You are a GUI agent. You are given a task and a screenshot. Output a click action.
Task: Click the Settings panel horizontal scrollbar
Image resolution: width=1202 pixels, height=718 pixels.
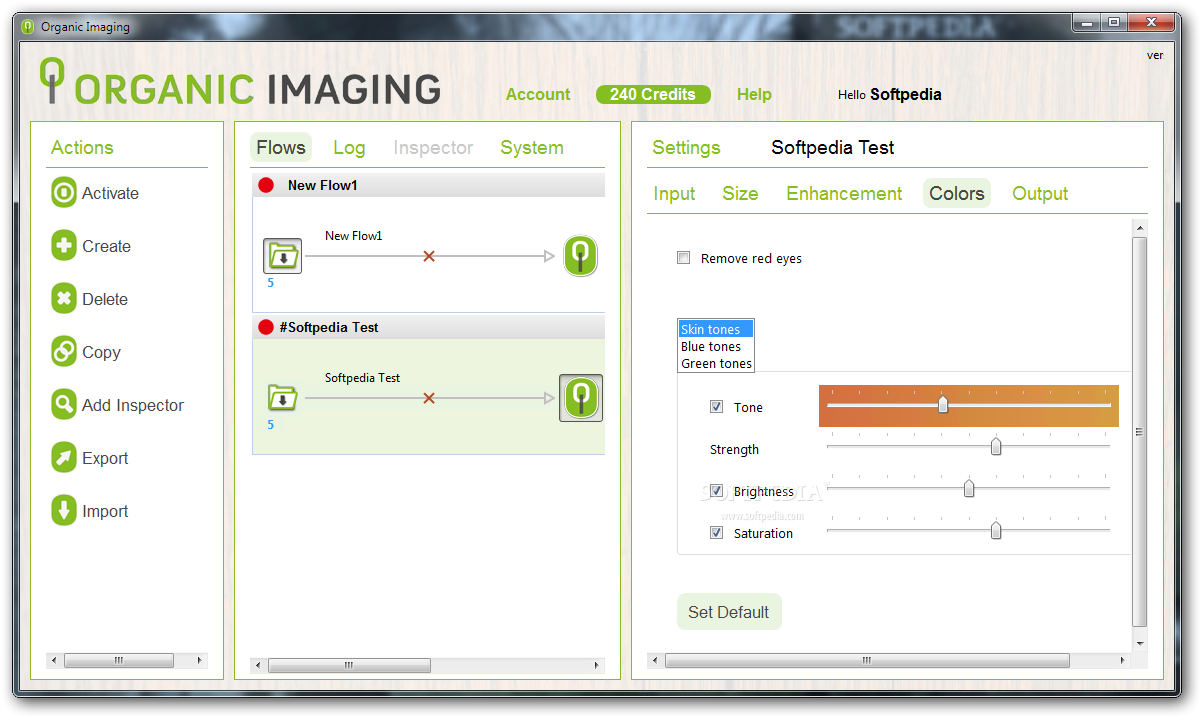tap(890, 660)
